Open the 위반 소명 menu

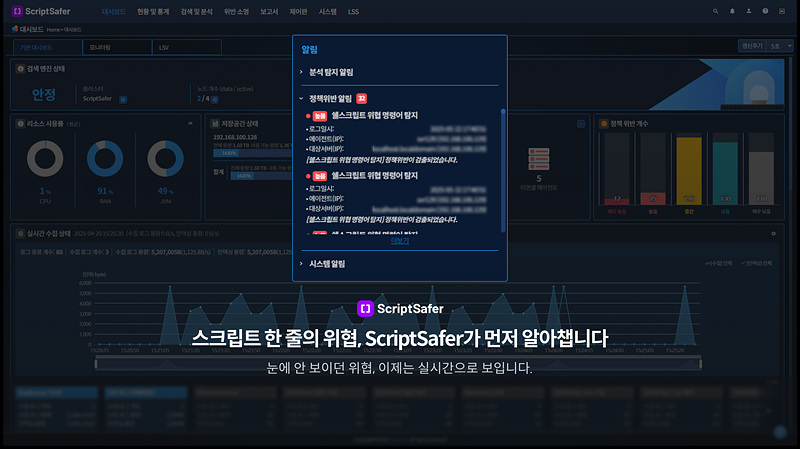(236, 12)
